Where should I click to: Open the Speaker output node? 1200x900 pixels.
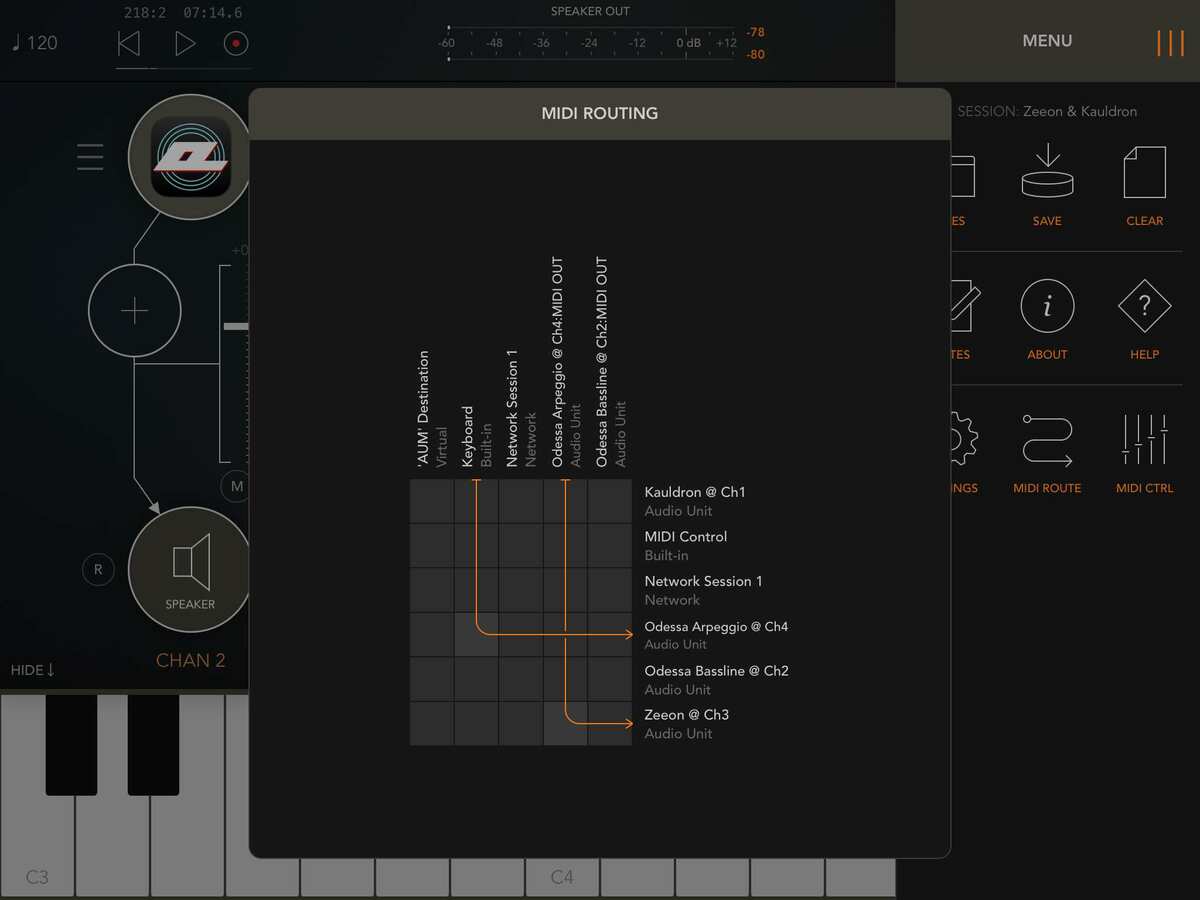[190, 569]
